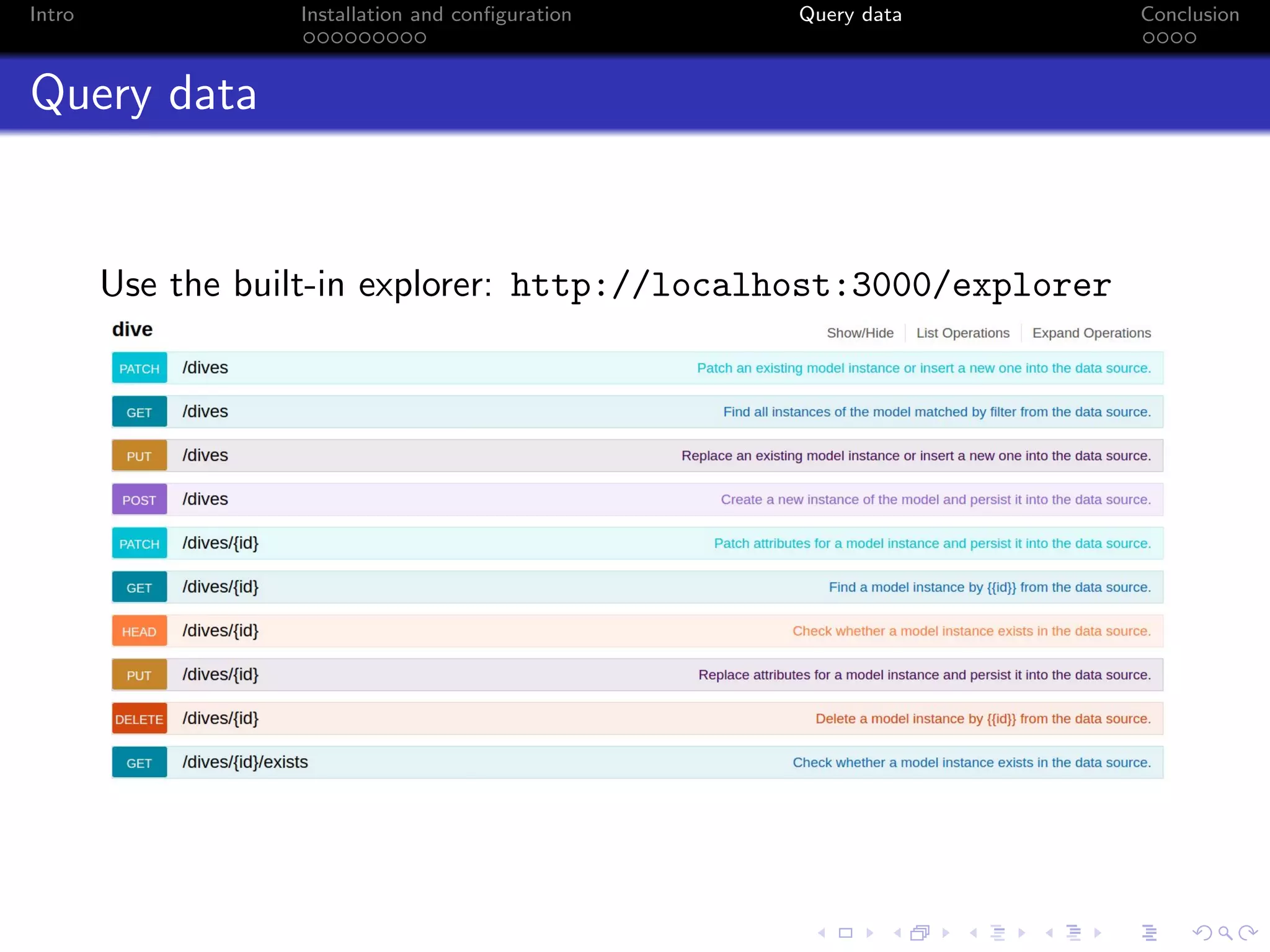
Task: Expand /dives/{id} path in the HEAD row
Action: (x=220, y=630)
